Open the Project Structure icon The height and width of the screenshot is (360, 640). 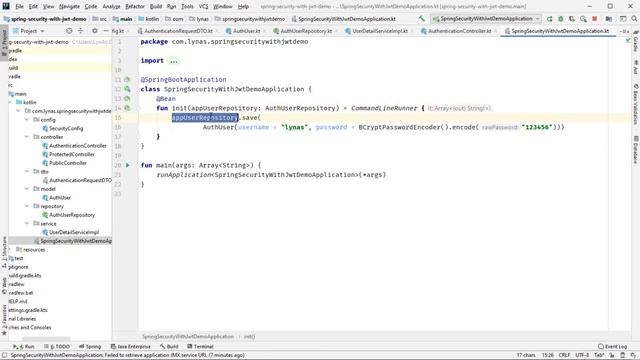point(609,19)
